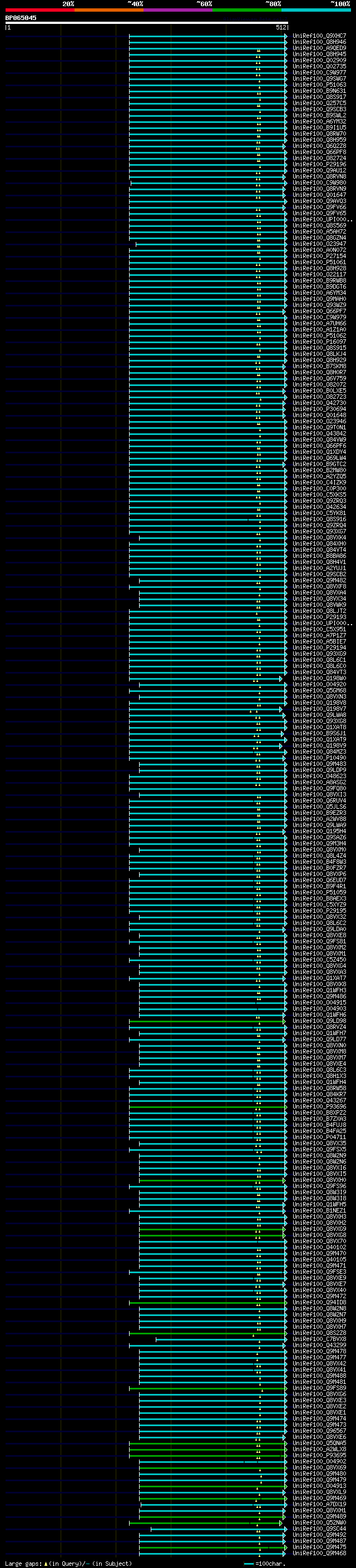
Task: Select UniRef100_Q8RW70 label
Action: tap(319, 133)
